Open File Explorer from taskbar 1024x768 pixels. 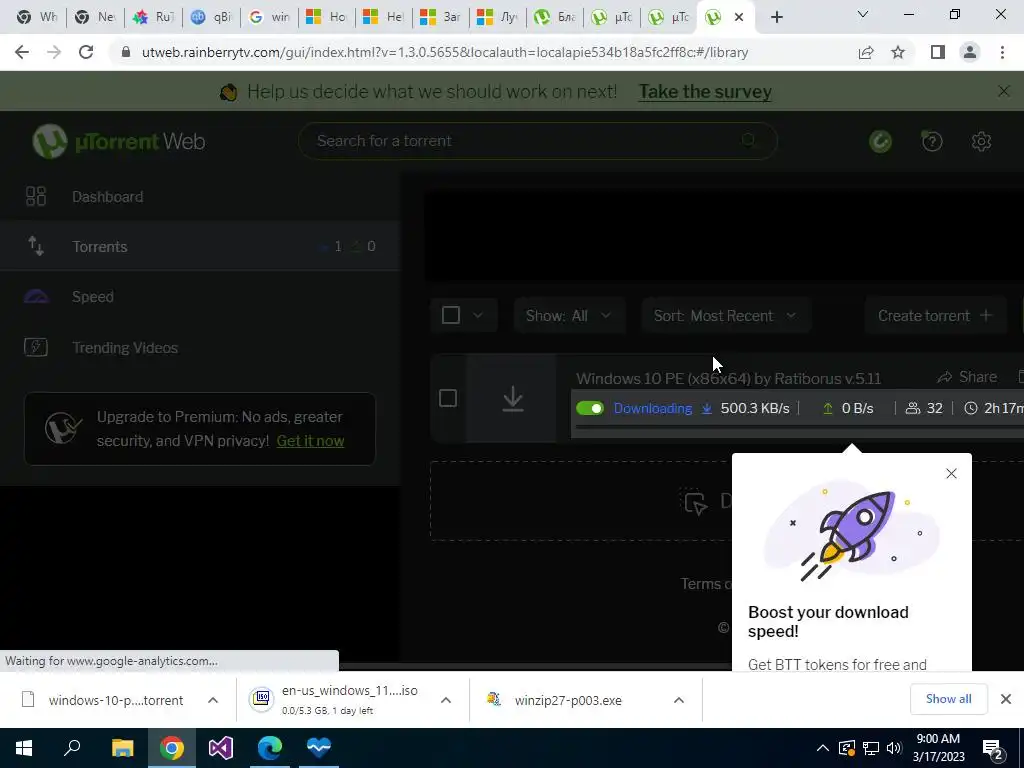[122, 748]
